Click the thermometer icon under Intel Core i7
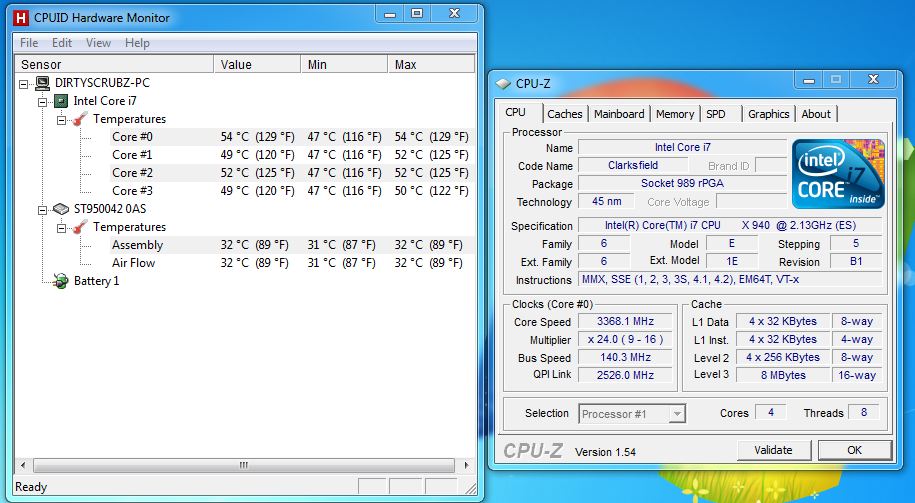Image resolution: width=915 pixels, height=503 pixels. click(80, 119)
